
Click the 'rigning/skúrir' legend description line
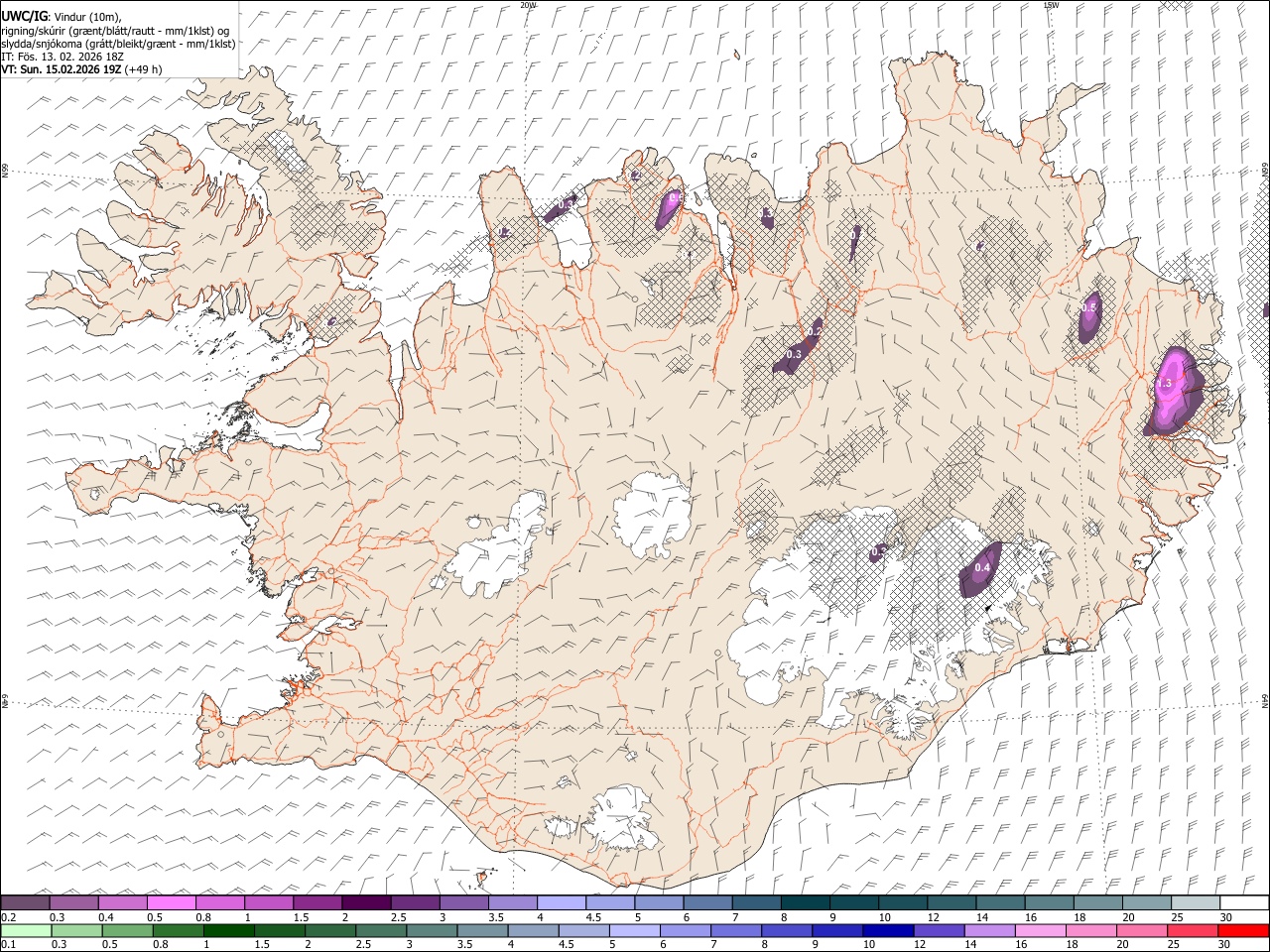pyautogui.click(x=115, y=31)
